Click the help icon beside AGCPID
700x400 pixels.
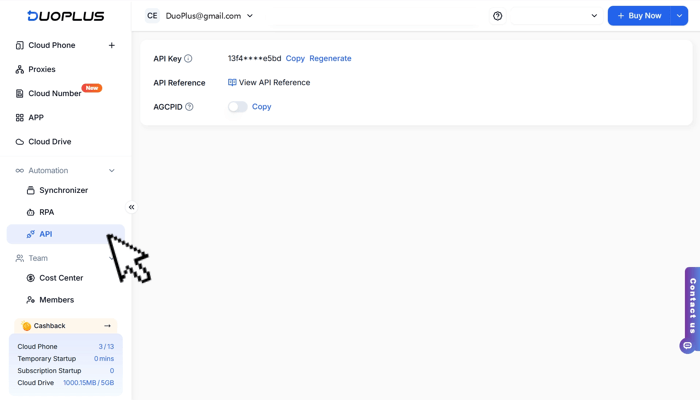189,107
